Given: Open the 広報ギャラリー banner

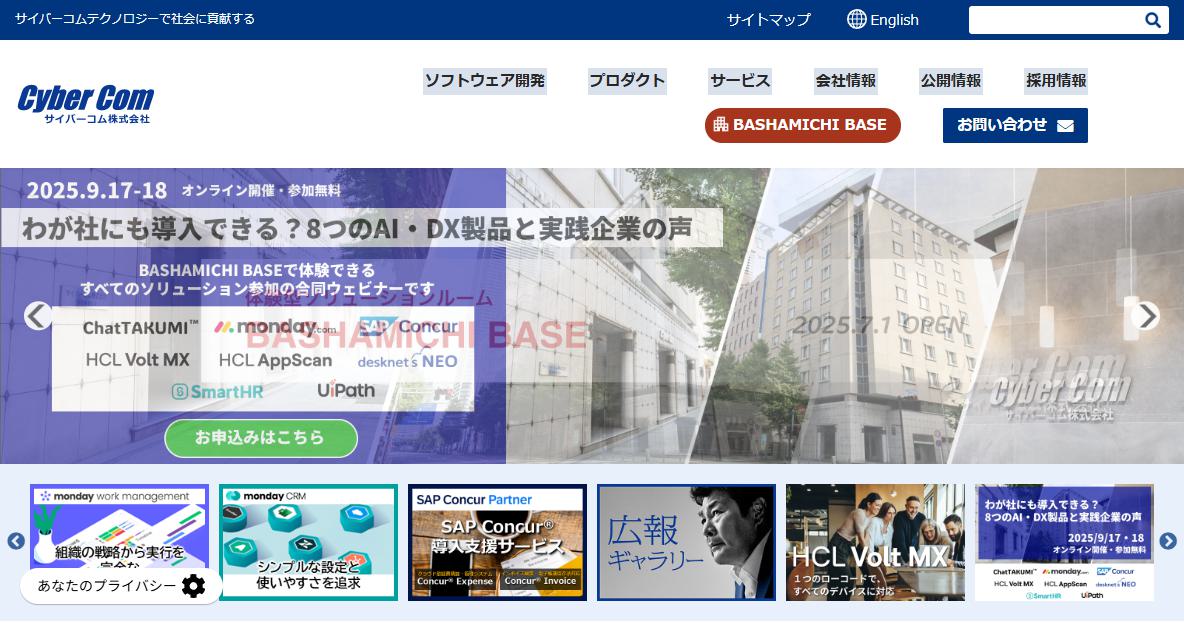Looking at the screenshot, I should [x=686, y=542].
